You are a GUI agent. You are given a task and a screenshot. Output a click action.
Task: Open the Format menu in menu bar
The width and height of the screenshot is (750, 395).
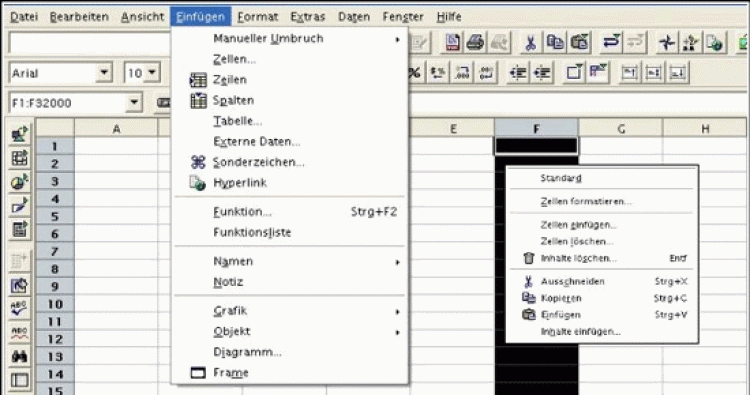pyautogui.click(x=257, y=17)
